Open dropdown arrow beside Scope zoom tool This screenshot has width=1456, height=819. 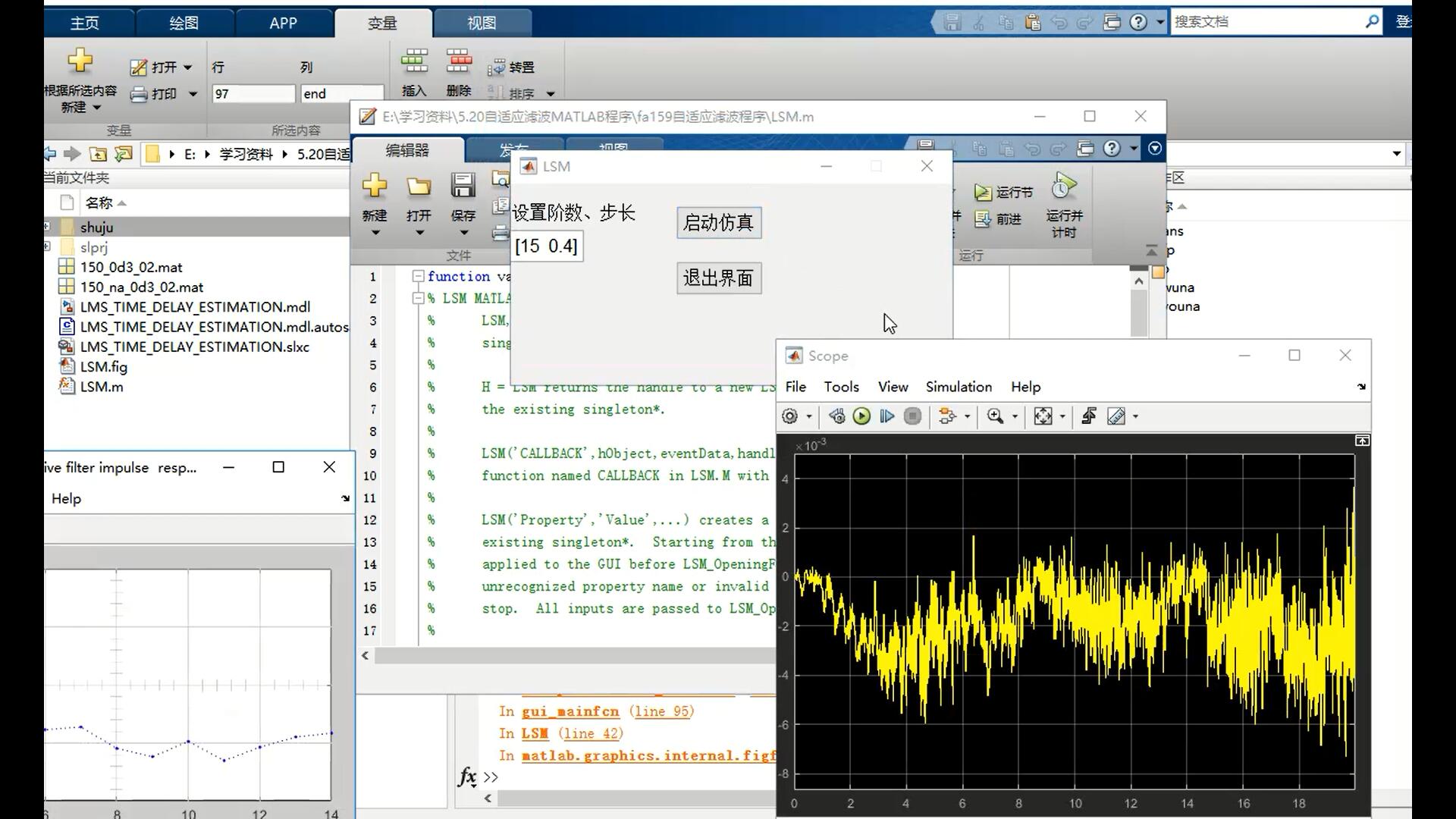pyautogui.click(x=1015, y=416)
